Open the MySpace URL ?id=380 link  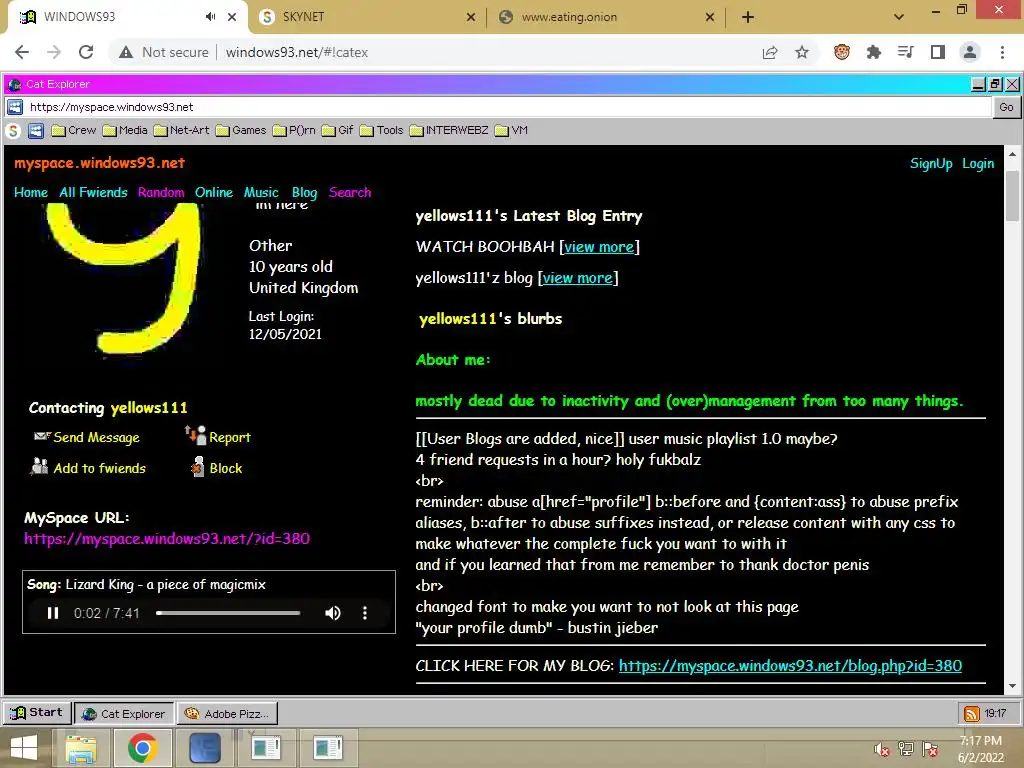[167, 539]
